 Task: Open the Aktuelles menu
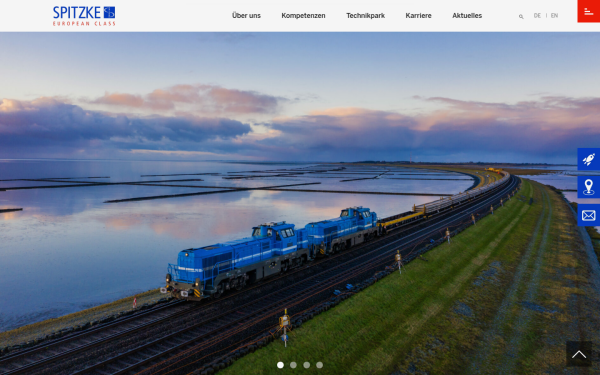(x=467, y=16)
